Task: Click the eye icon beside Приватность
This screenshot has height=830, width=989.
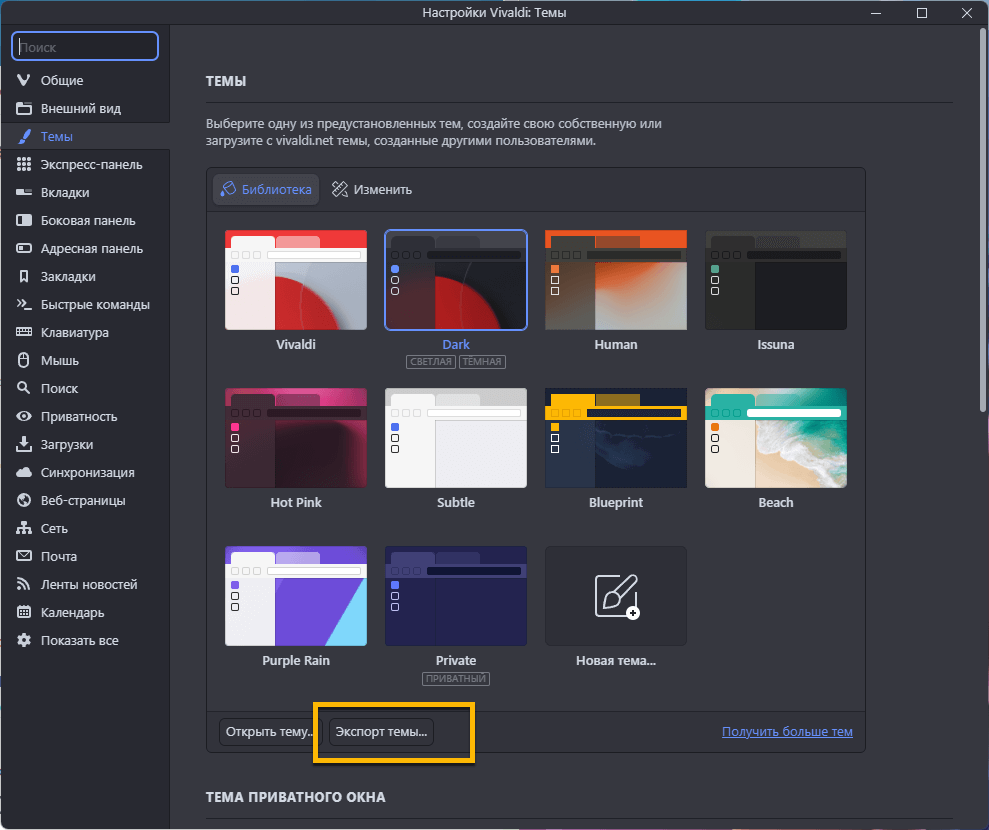Action: (23, 416)
